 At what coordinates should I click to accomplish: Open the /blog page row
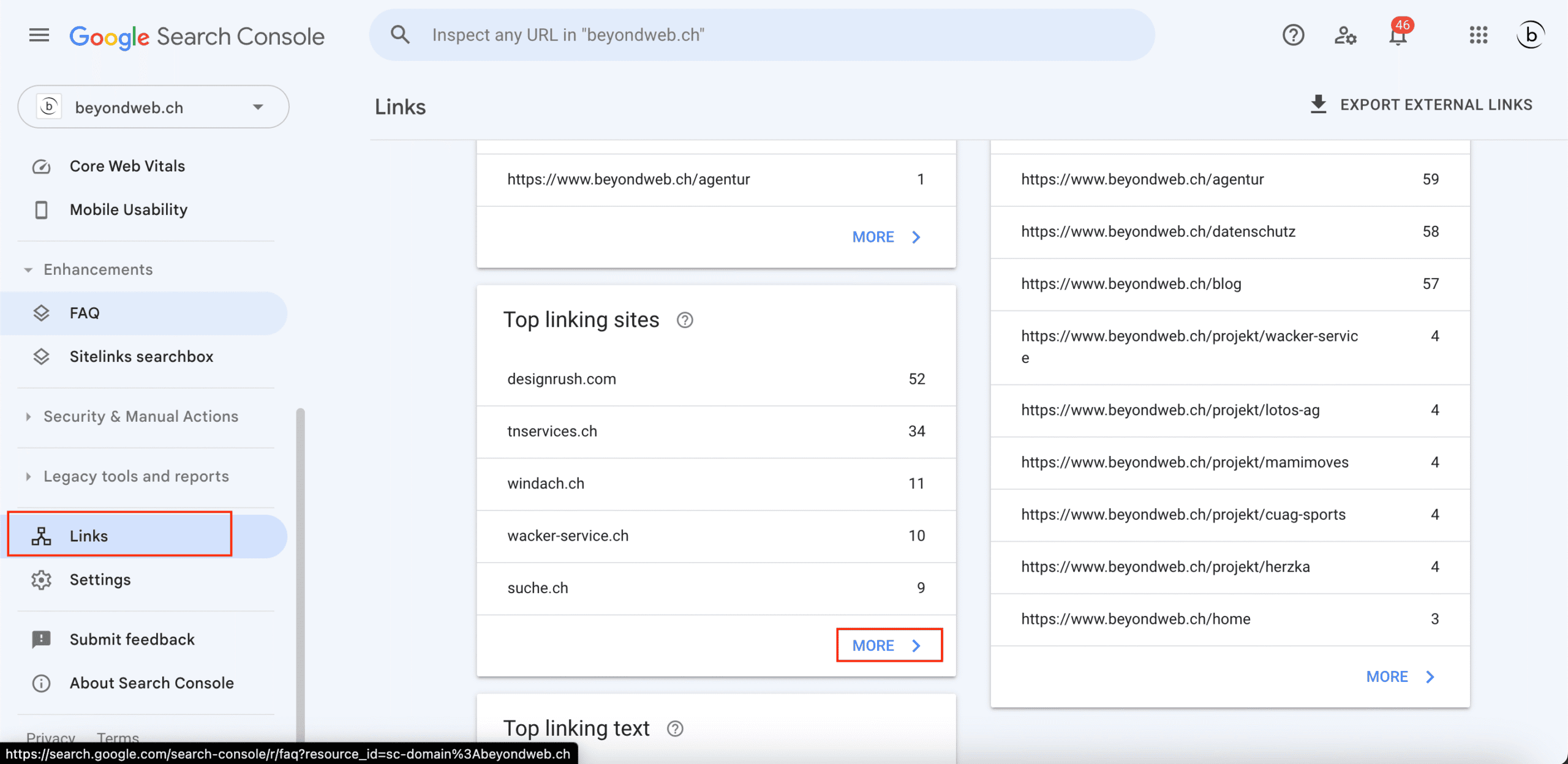[1230, 284]
